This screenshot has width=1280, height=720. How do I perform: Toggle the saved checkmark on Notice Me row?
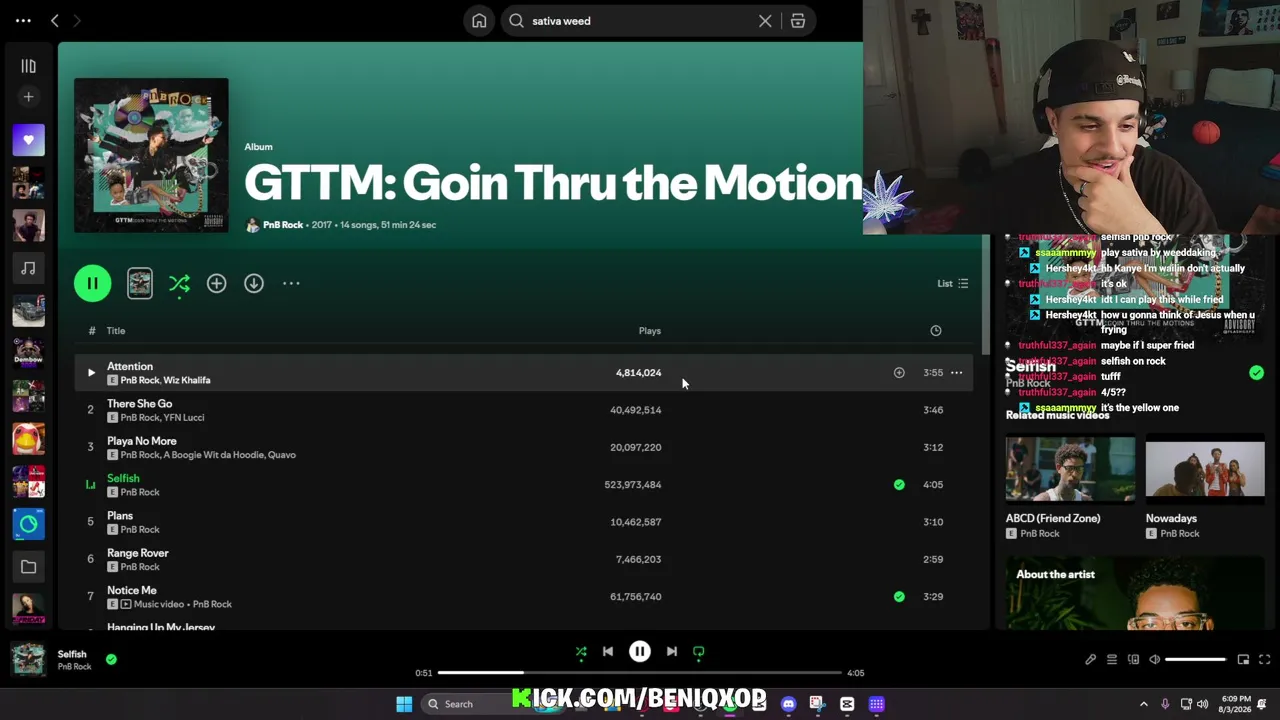click(x=899, y=597)
